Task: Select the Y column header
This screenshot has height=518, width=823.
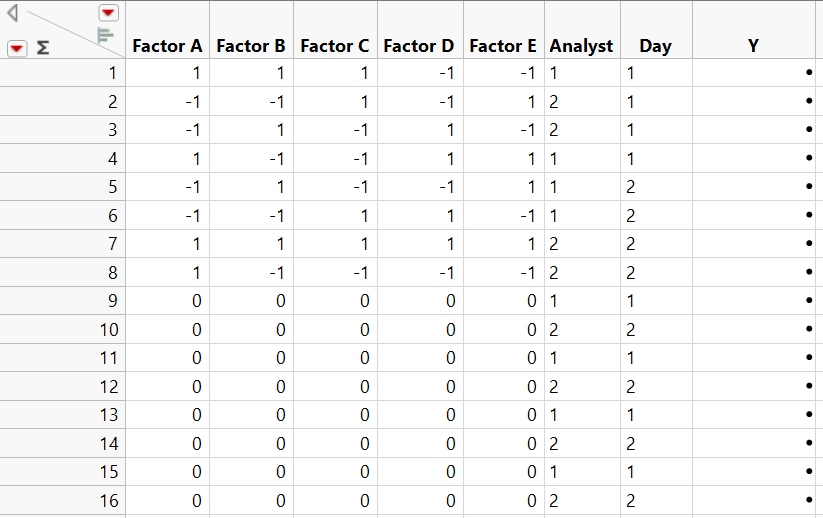Action: pyautogui.click(x=753, y=46)
